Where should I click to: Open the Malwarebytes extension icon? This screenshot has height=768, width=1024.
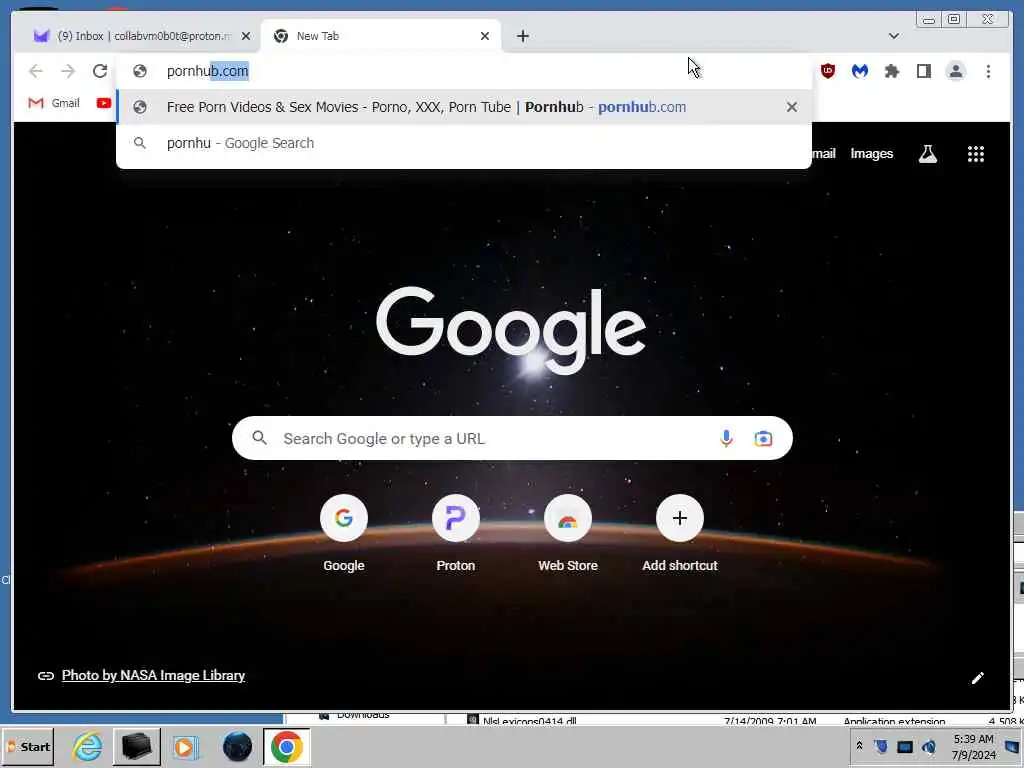pos(860,71)
